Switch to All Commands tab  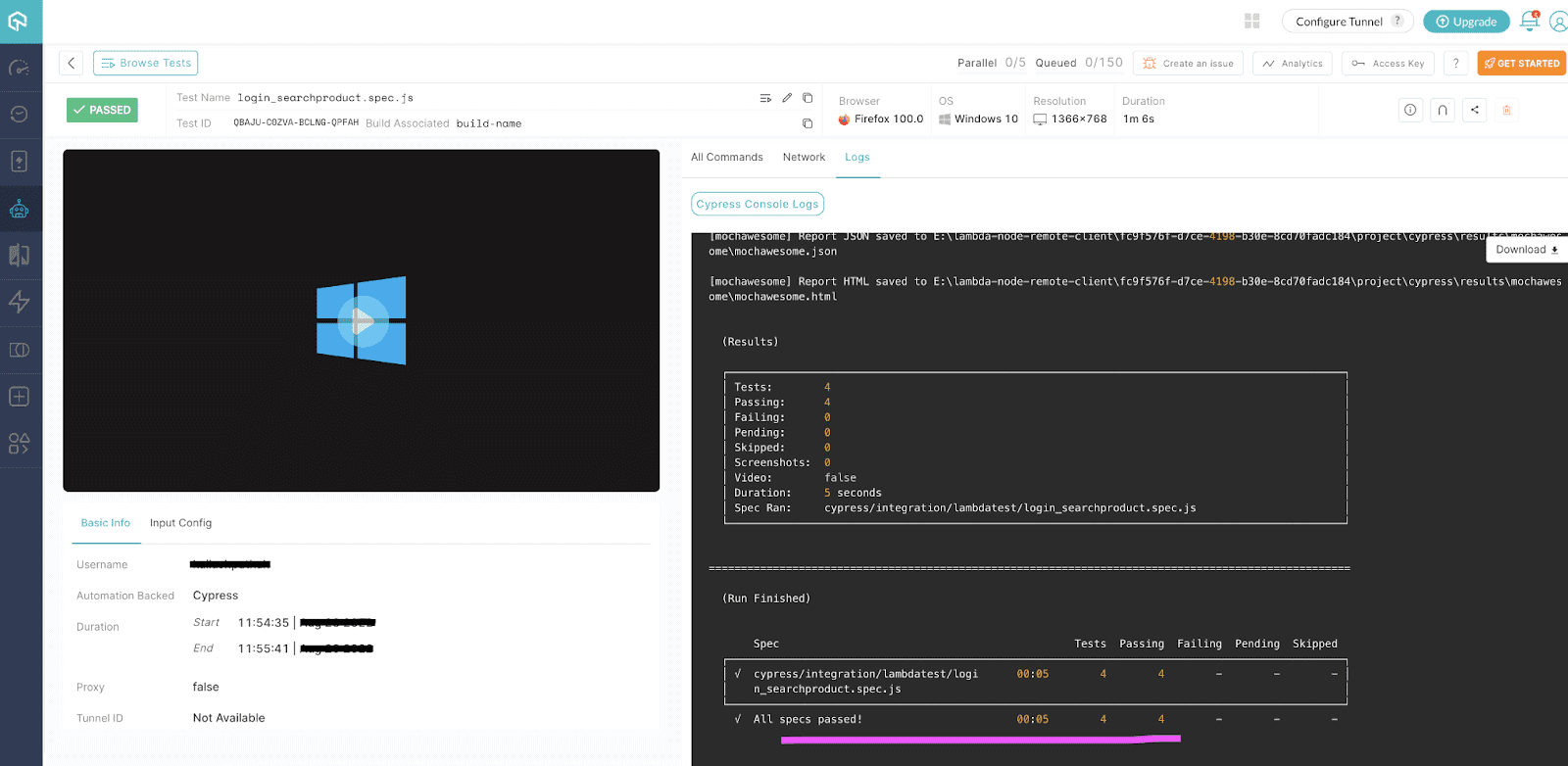pos(726,157)
